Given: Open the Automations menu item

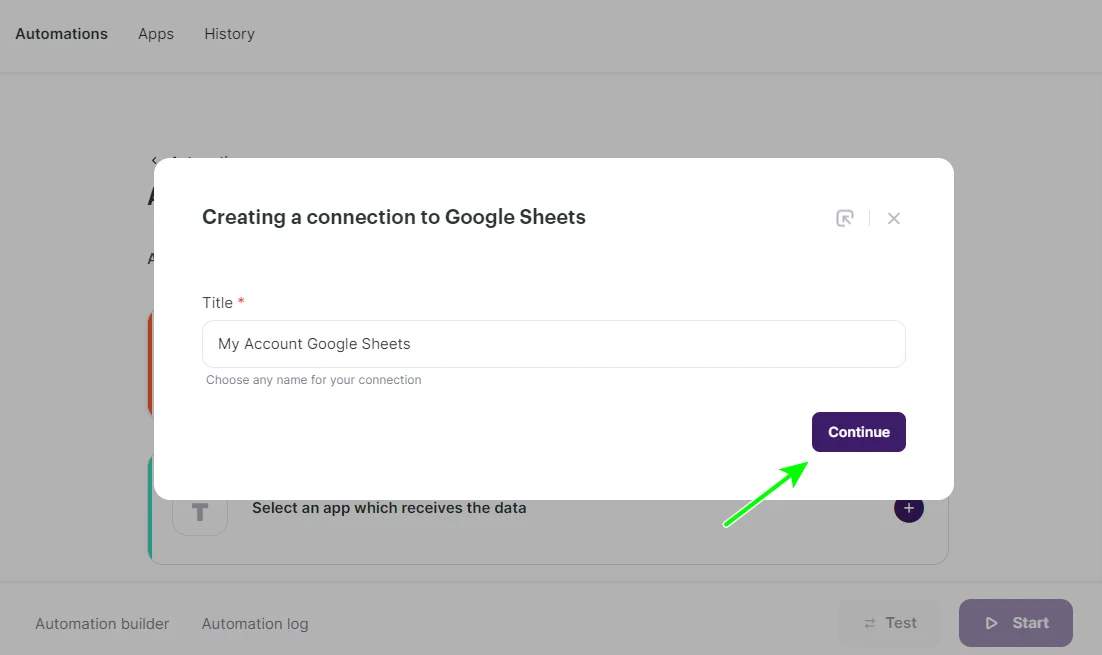Looking at the screenshot, I should 62,34.
